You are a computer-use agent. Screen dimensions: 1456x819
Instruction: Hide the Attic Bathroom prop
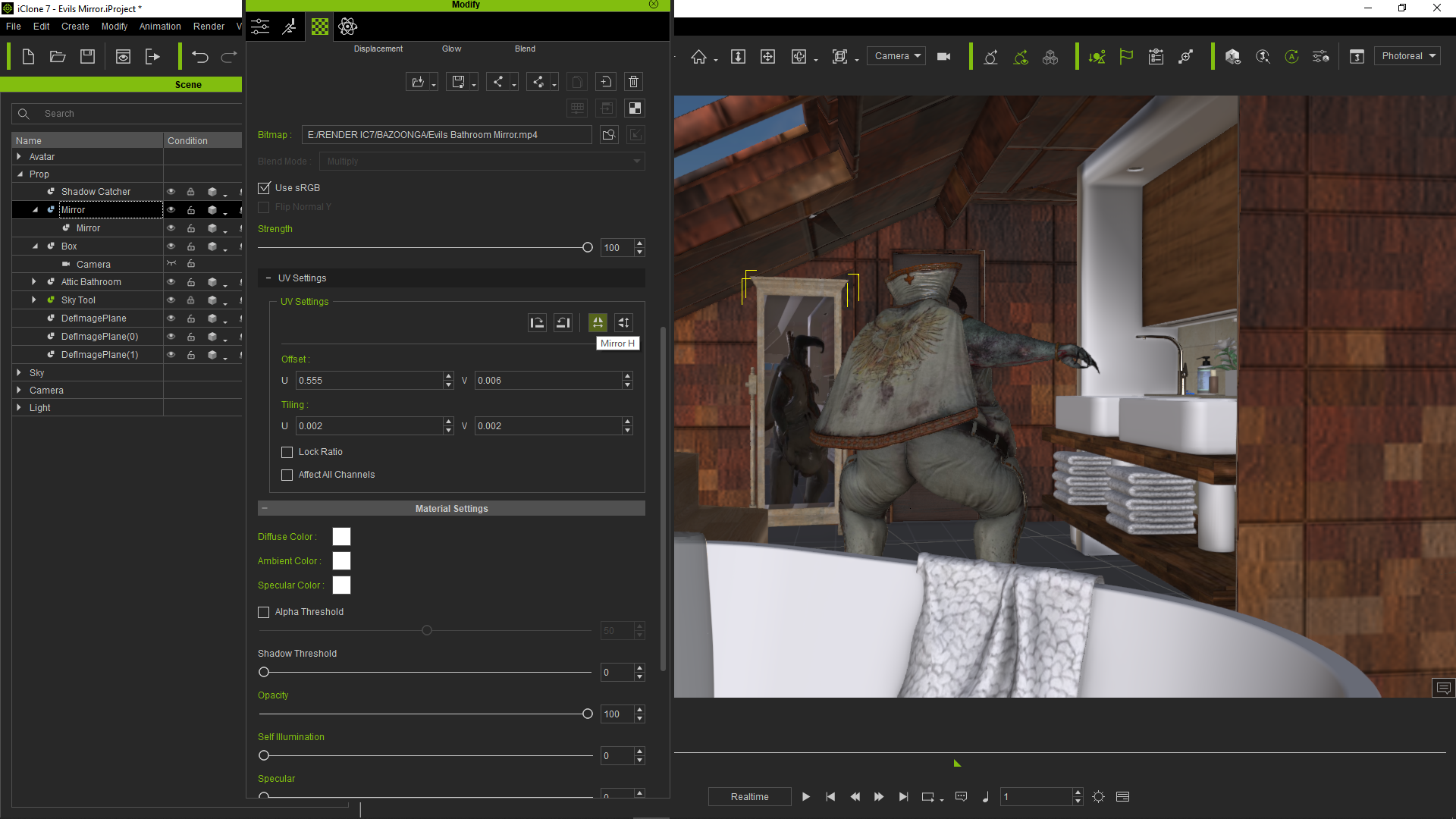tap(171, 282)
